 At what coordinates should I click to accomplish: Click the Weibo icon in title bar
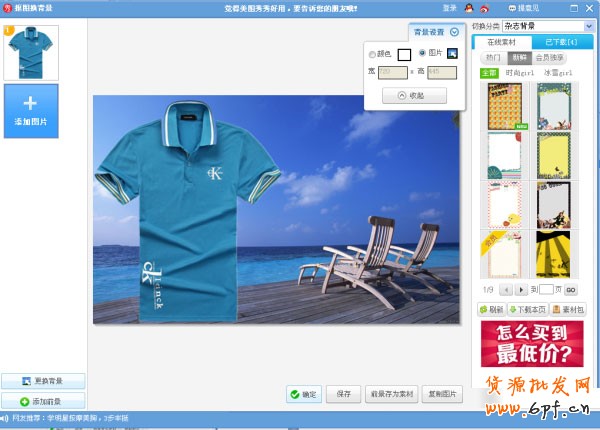coord(482,8)
